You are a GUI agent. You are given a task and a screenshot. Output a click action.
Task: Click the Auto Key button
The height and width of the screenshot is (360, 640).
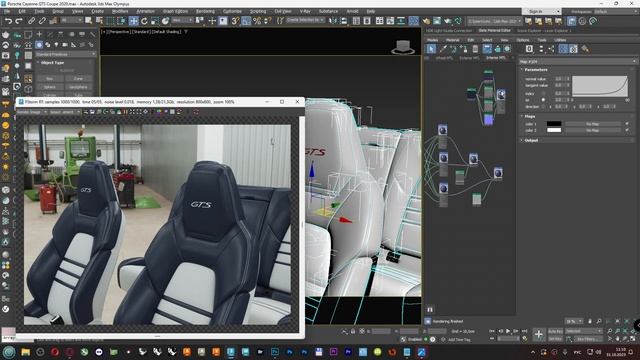pyautogui.click(x=555, y=331)
